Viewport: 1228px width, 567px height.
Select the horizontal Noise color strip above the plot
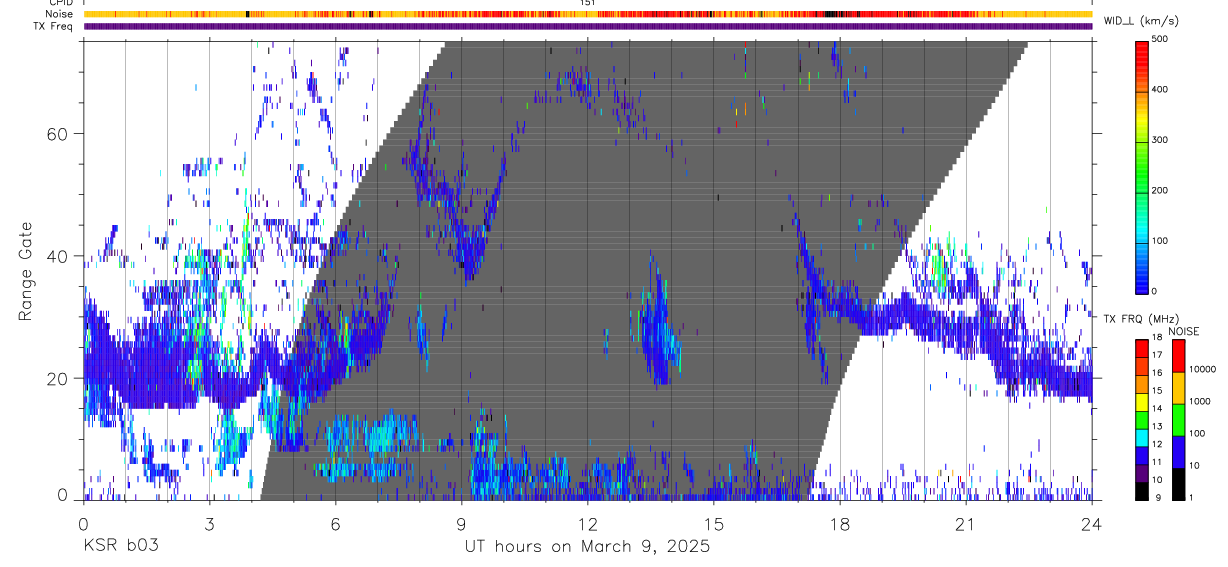coord(588,14)
